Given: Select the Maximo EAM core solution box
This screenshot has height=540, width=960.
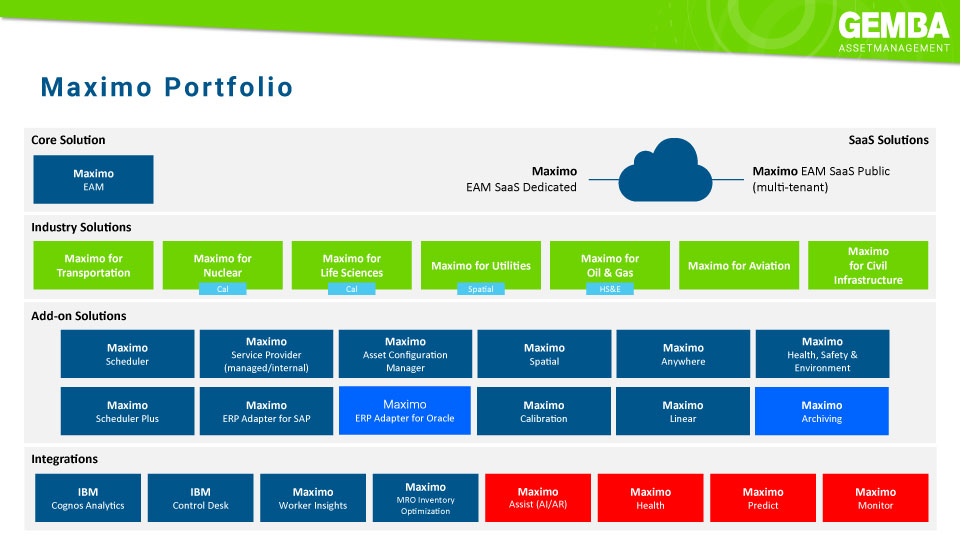Looking at the screenshot, I should click(93, 180).
